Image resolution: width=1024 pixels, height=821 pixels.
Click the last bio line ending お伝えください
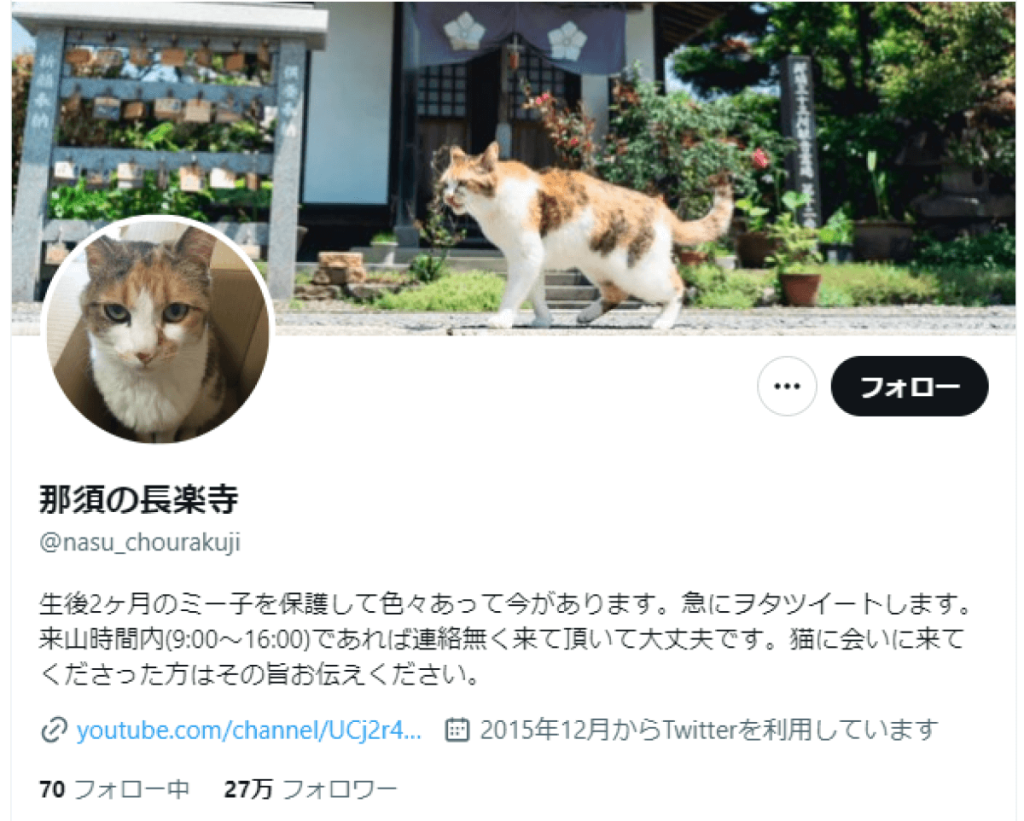tap(260, 674)
